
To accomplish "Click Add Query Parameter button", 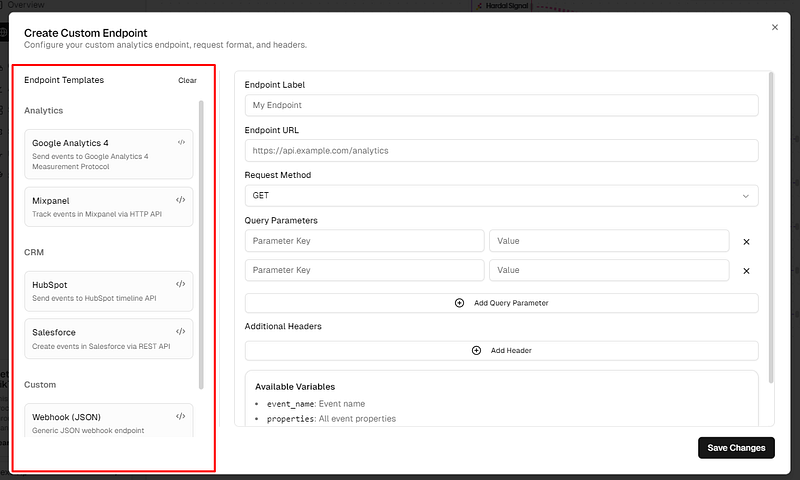I will 502,303.
